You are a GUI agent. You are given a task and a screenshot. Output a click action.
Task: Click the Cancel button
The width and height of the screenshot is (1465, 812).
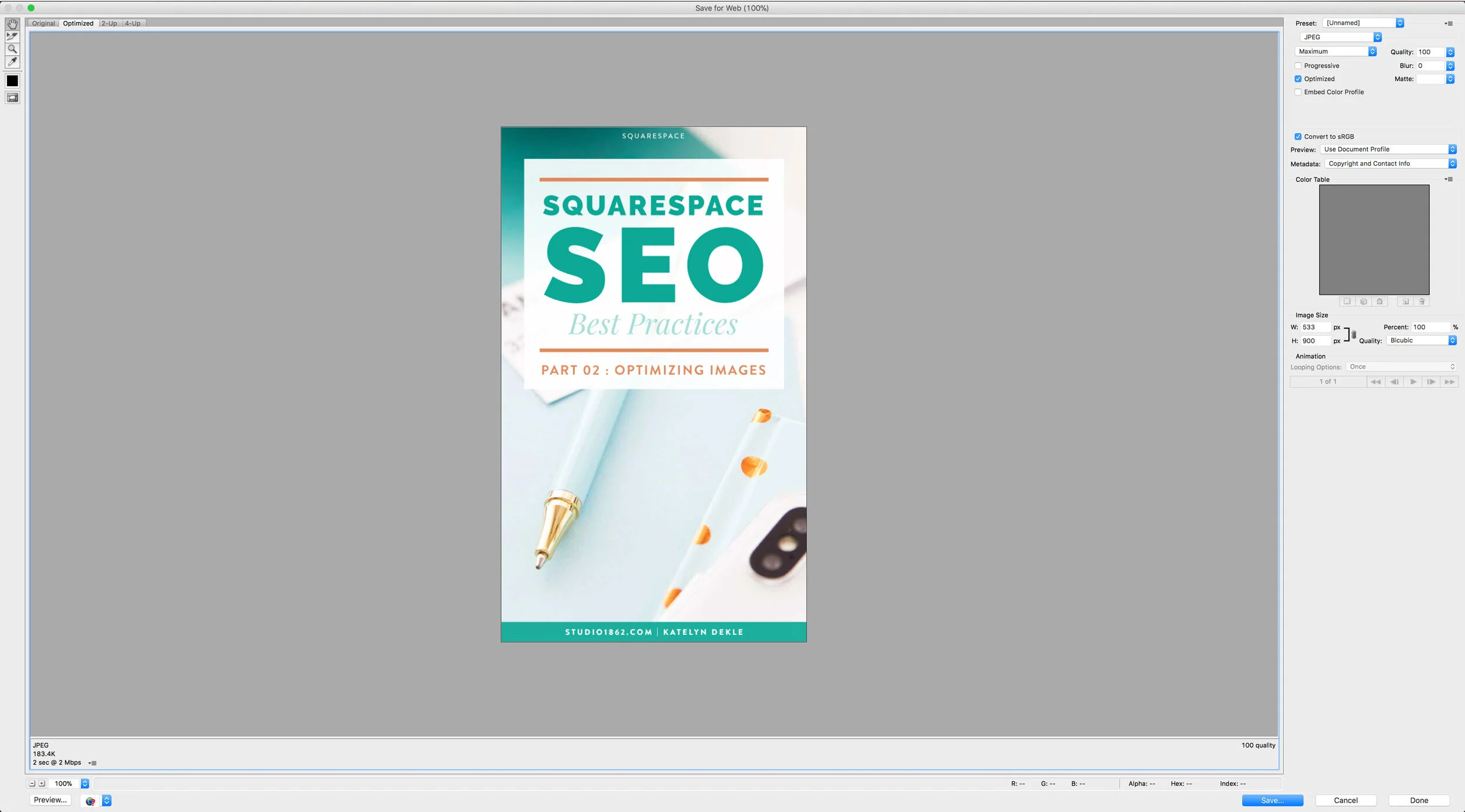point(1345,800)
